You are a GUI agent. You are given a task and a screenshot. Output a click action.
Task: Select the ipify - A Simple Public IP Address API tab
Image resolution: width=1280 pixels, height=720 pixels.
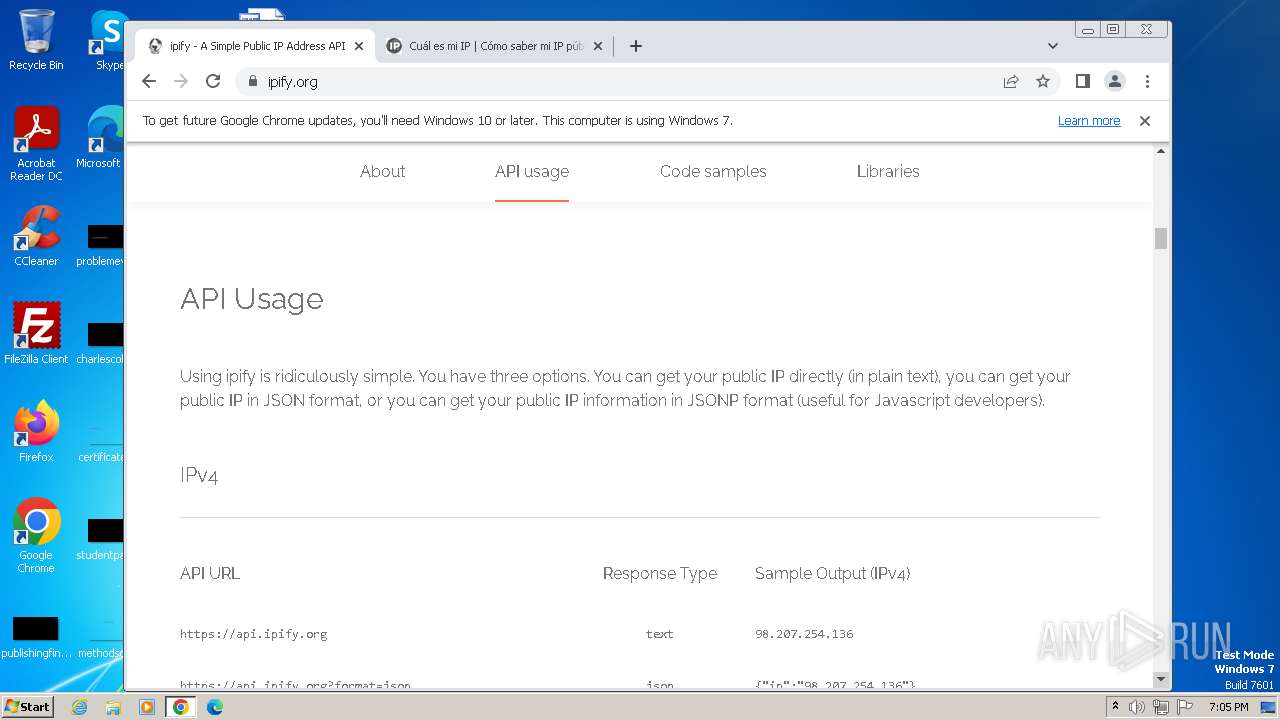(255, 46)
